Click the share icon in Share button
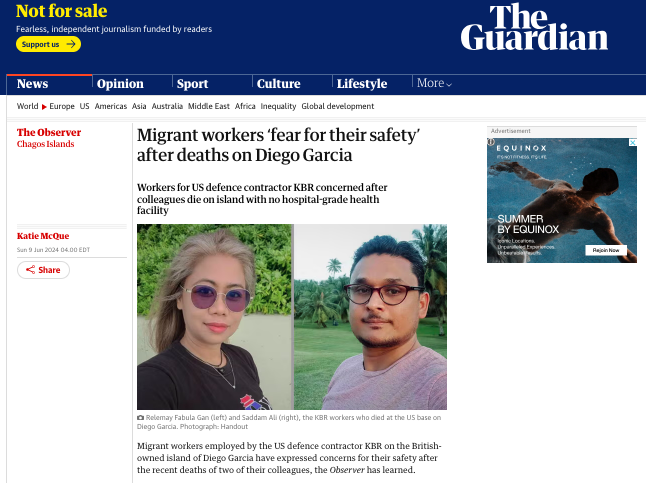646x483 pixels. click(30, 270)
